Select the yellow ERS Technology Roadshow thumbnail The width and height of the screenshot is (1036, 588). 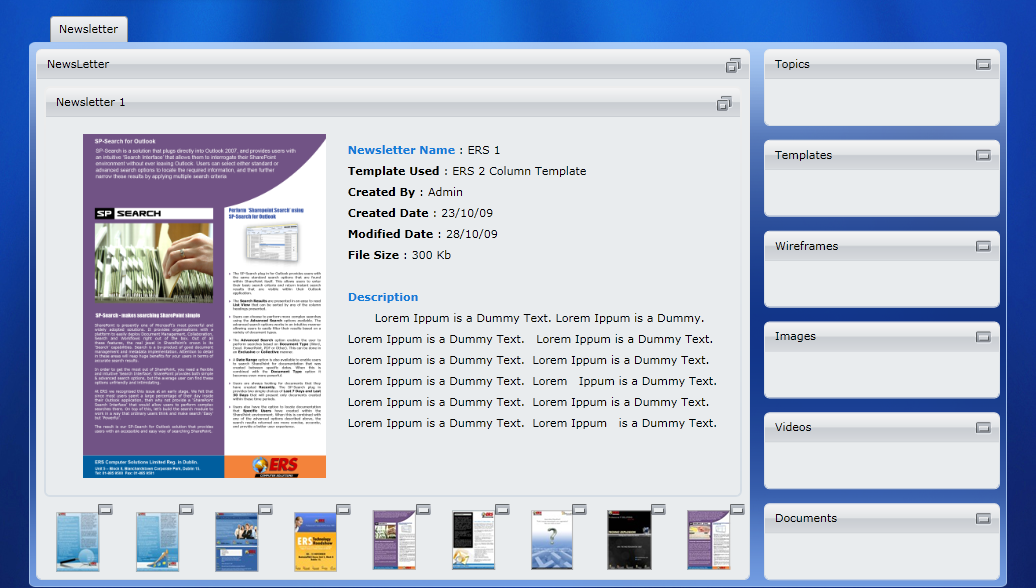point(315,541)
